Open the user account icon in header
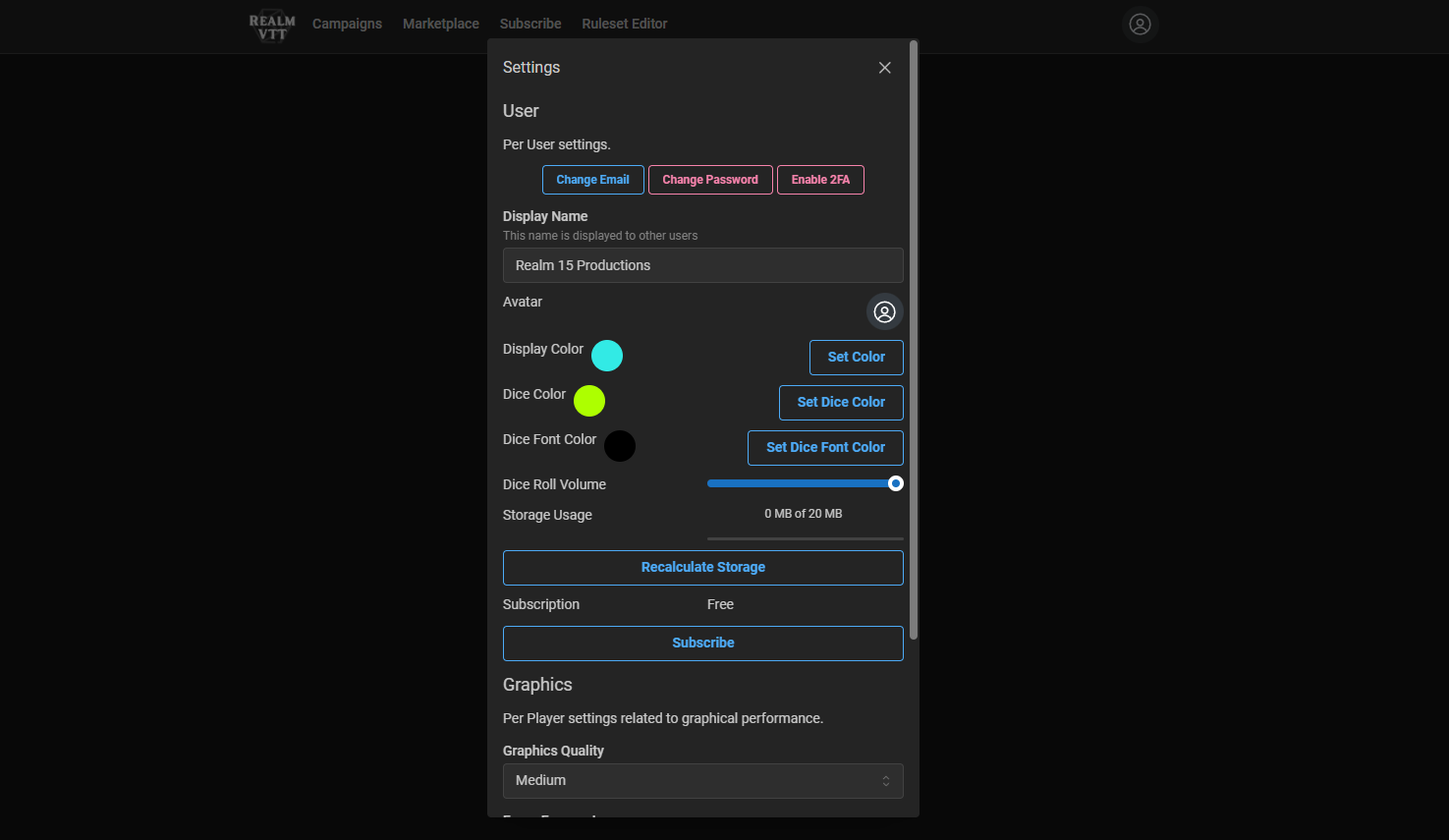The width and height of the screenshot is (1449, 840). click(1140, 25)
